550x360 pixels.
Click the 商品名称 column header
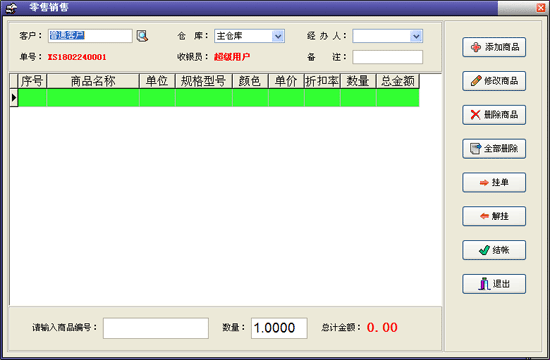tap(93, 81)
